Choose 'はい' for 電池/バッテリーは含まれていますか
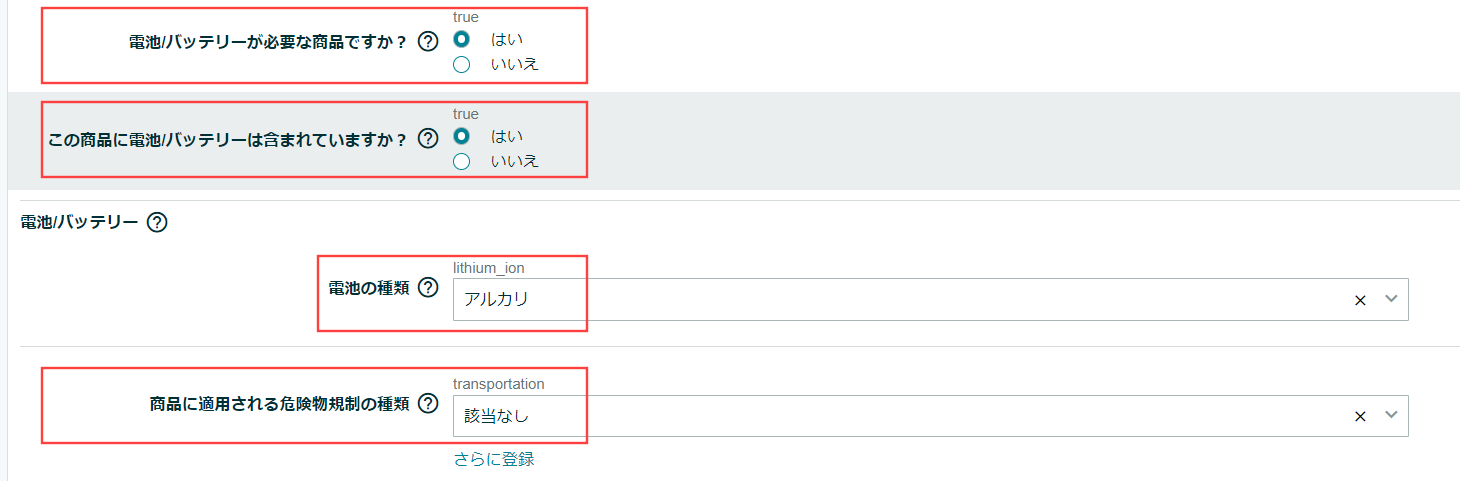1460x481 pixels. pyautogui.click(x=461, y=136)
